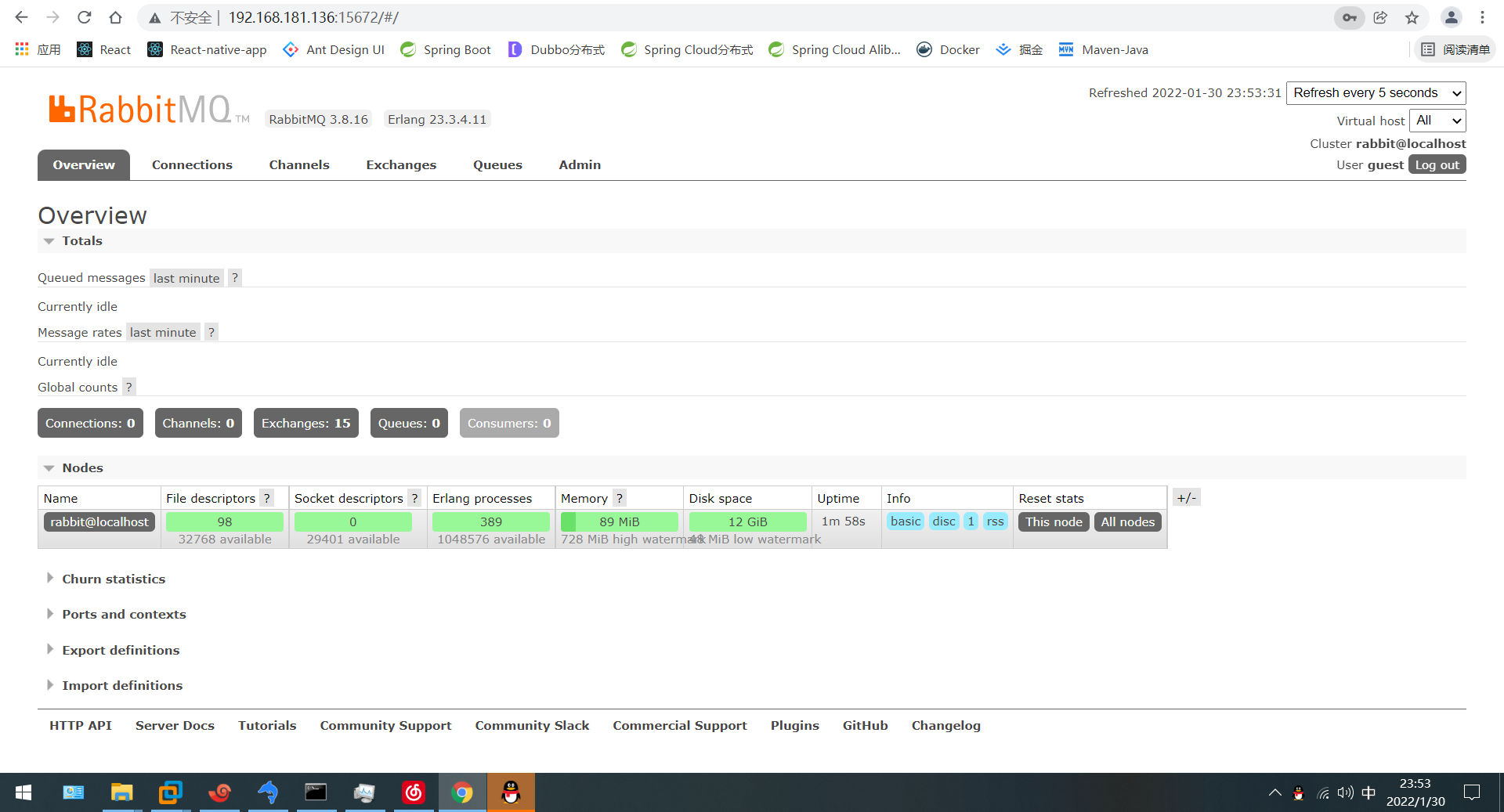Open the Spring Boot bookmark
This screenshot has width=1504, height=812.
pos(445,49)
